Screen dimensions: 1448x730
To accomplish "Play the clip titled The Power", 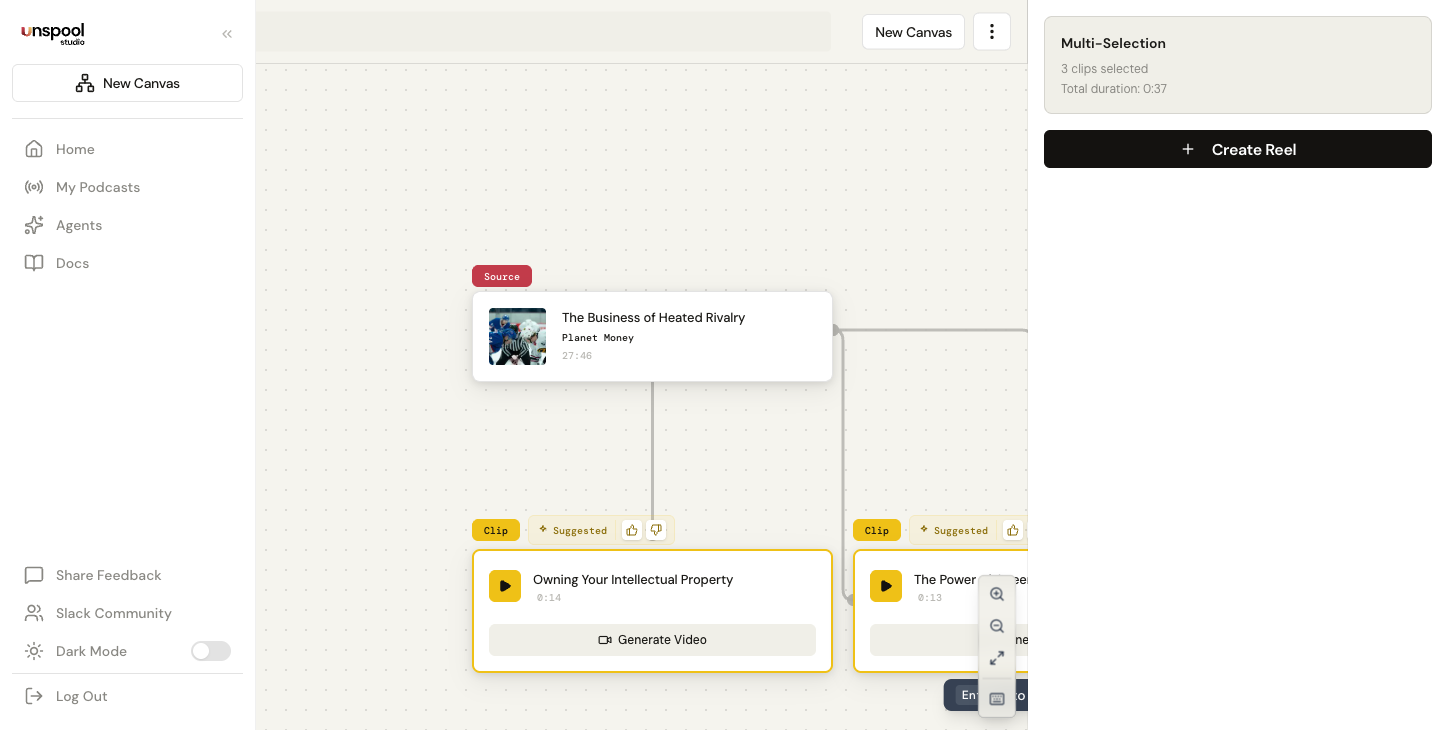I will pyautogui.click(x=886, y=586).
